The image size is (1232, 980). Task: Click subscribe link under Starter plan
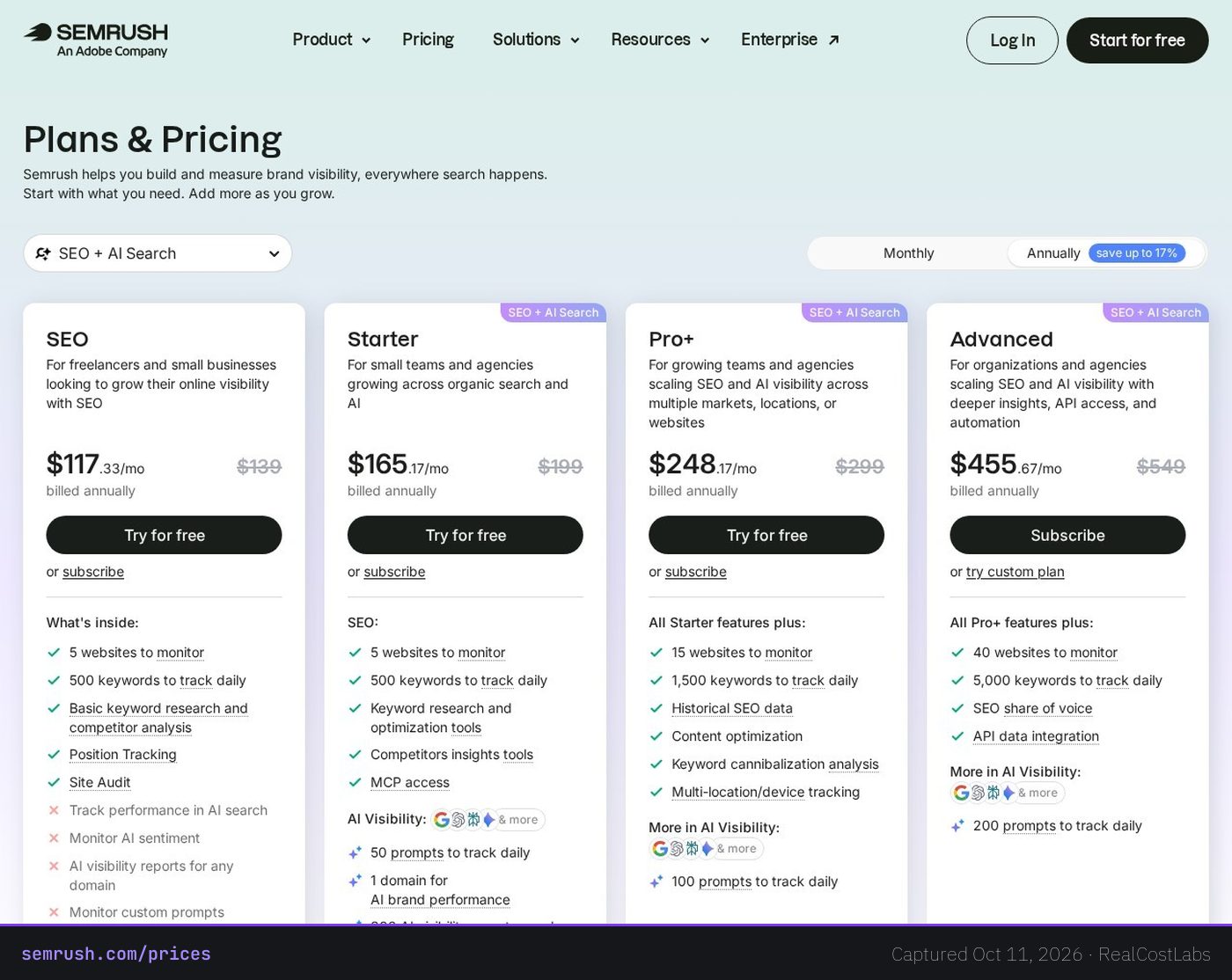coord(394,572)
